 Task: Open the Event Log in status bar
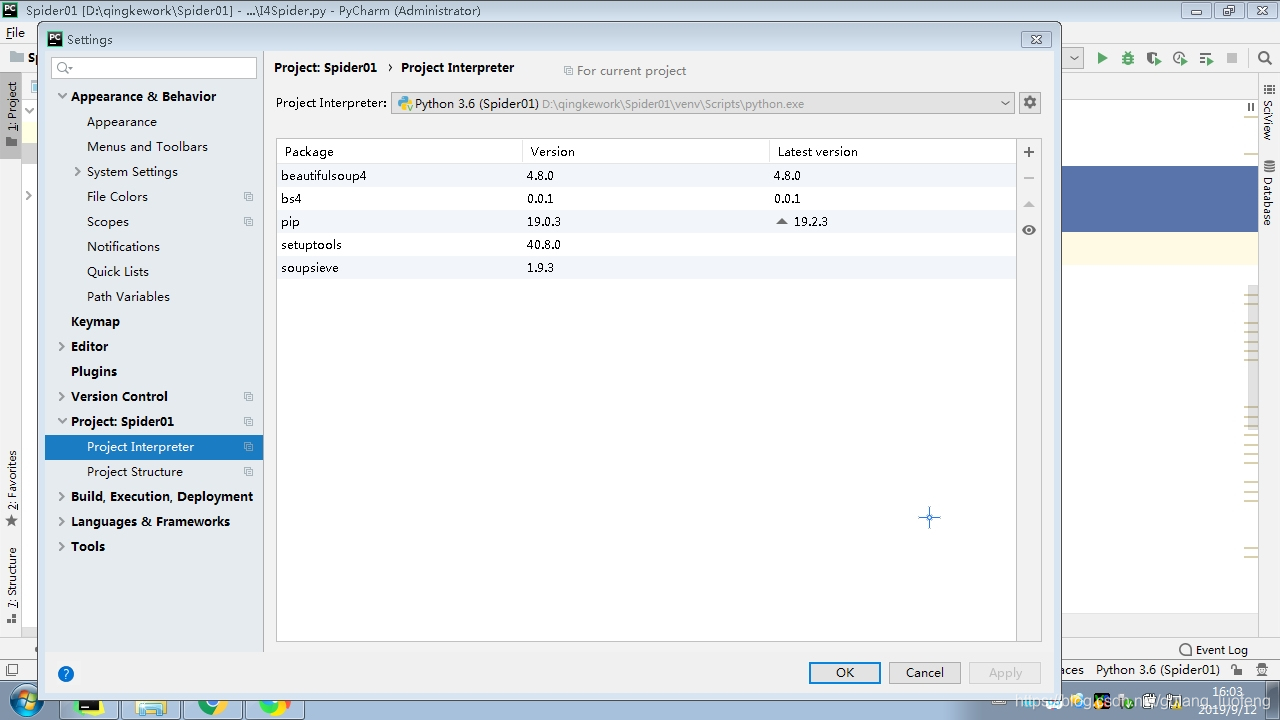pos(1213,649)
